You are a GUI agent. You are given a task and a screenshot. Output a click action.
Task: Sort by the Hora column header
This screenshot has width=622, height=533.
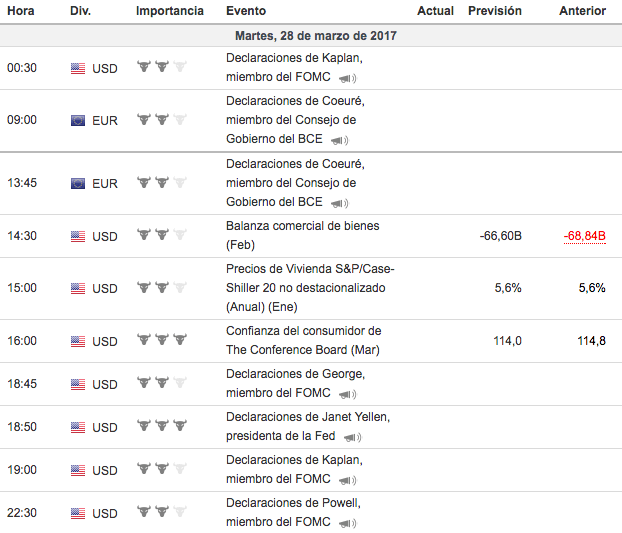(21, 11)
